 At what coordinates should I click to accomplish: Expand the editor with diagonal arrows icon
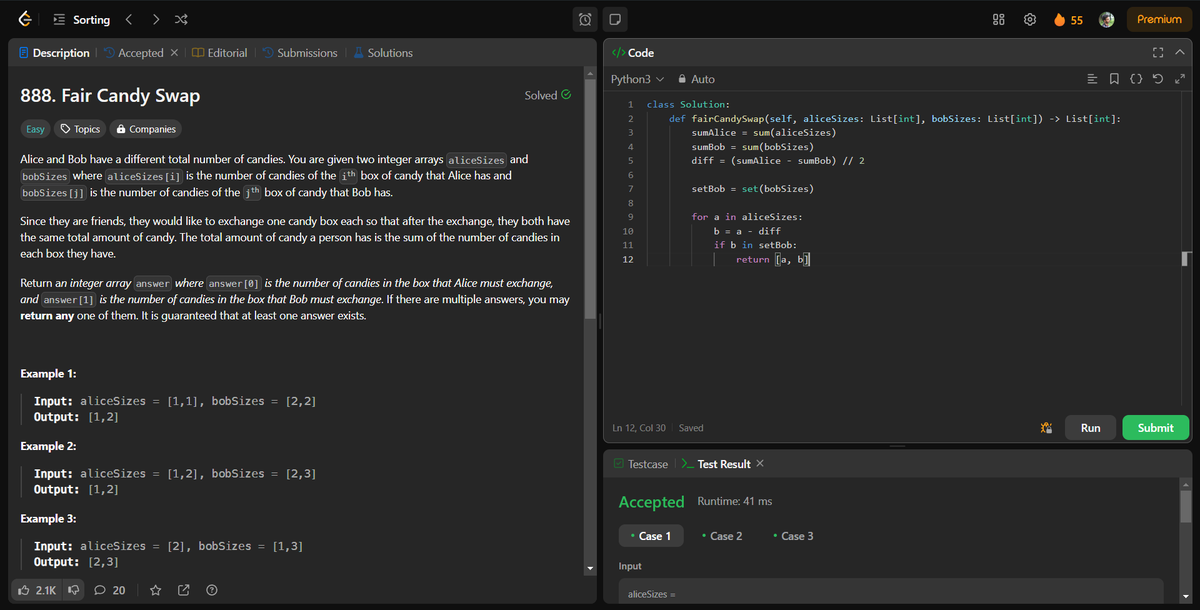tap(1180, 79)
